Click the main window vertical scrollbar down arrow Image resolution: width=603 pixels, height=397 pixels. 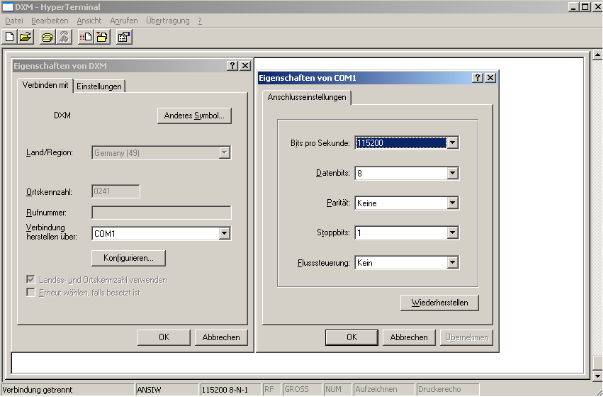pos(597,375)
